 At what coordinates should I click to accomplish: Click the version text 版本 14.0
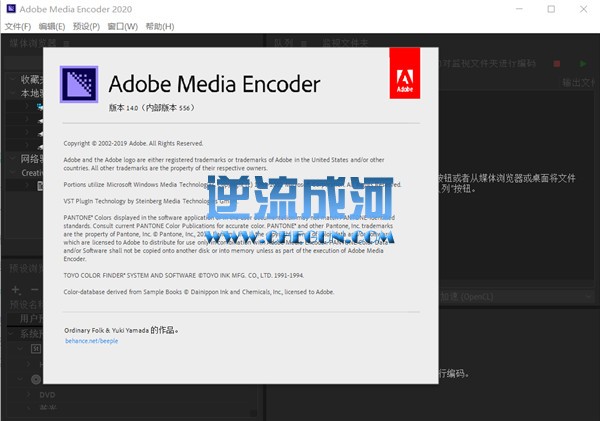(x=152, y=108)
